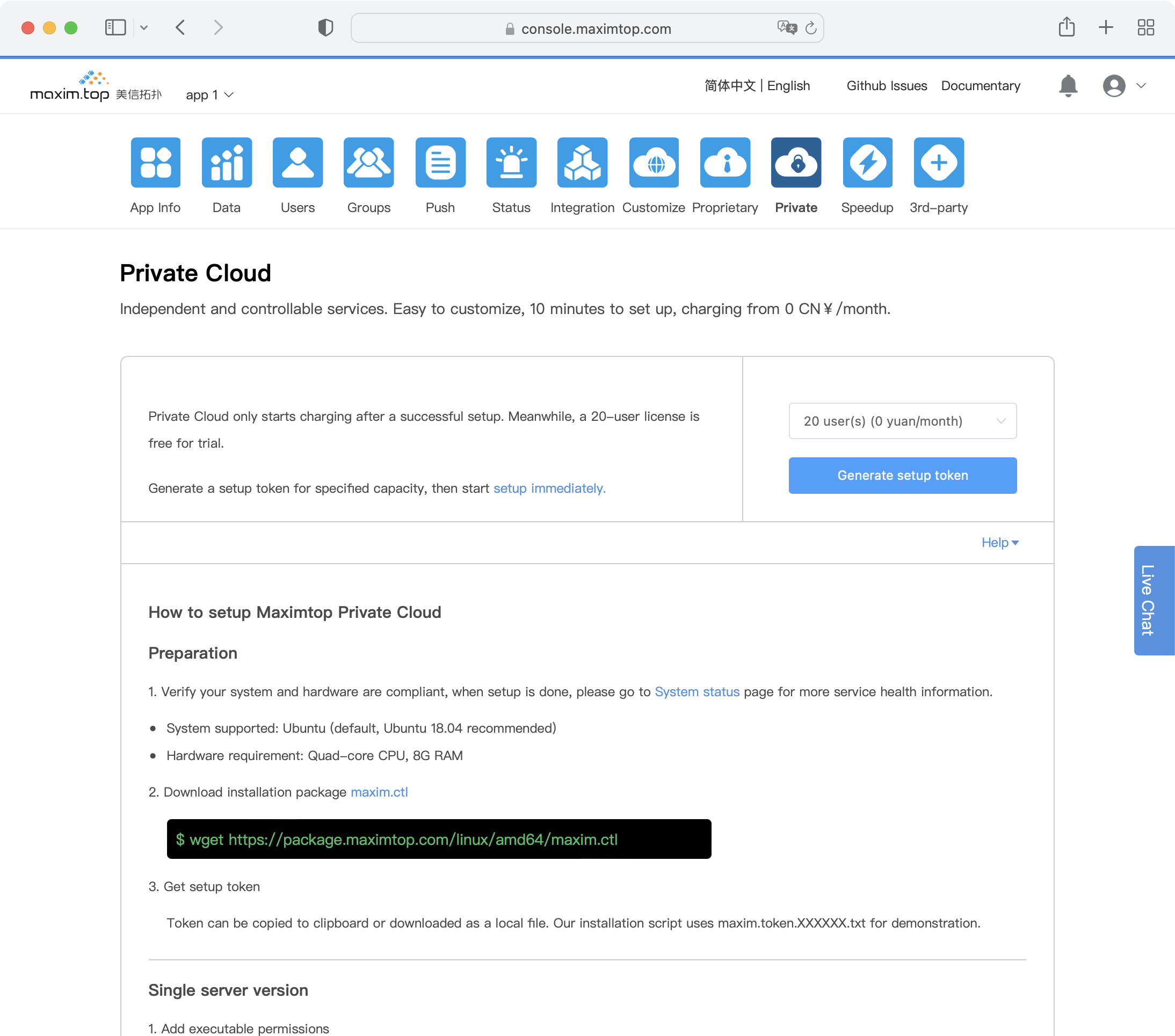
Task: Follow the setup immediately link
Action: pos(549,488)
